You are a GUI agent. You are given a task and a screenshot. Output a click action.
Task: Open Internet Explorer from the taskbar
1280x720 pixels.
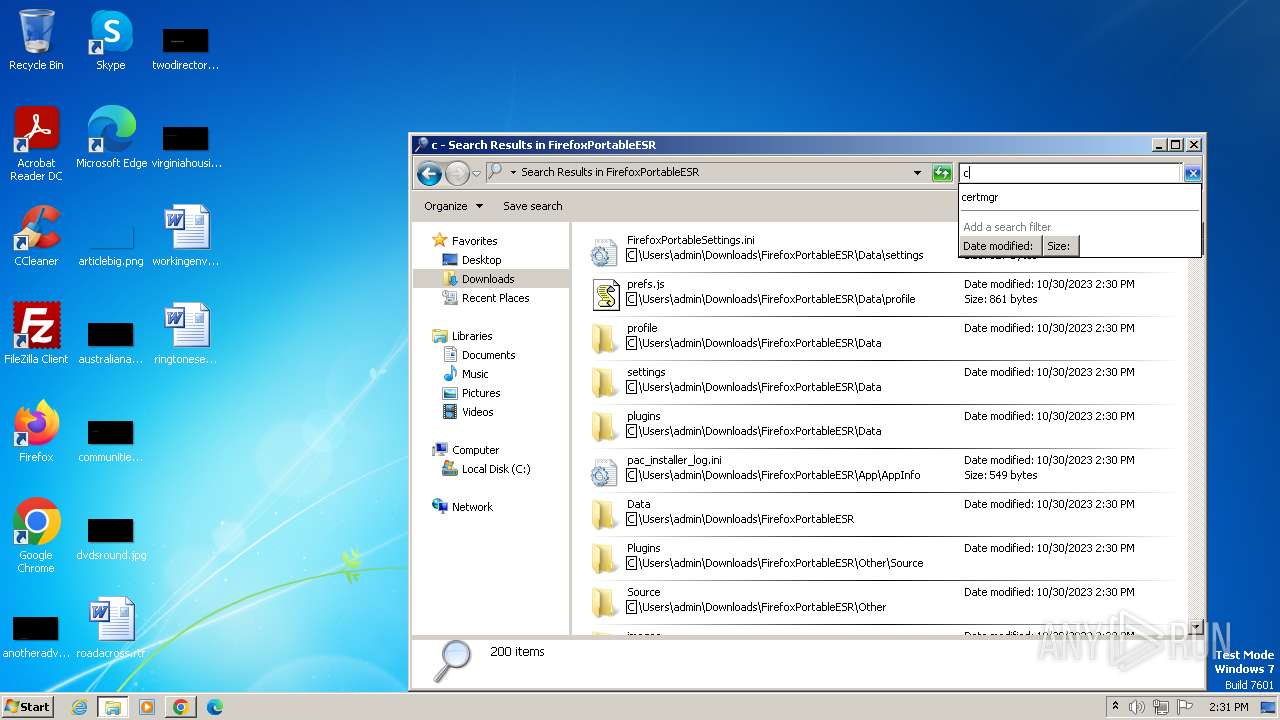coord(79,707)
